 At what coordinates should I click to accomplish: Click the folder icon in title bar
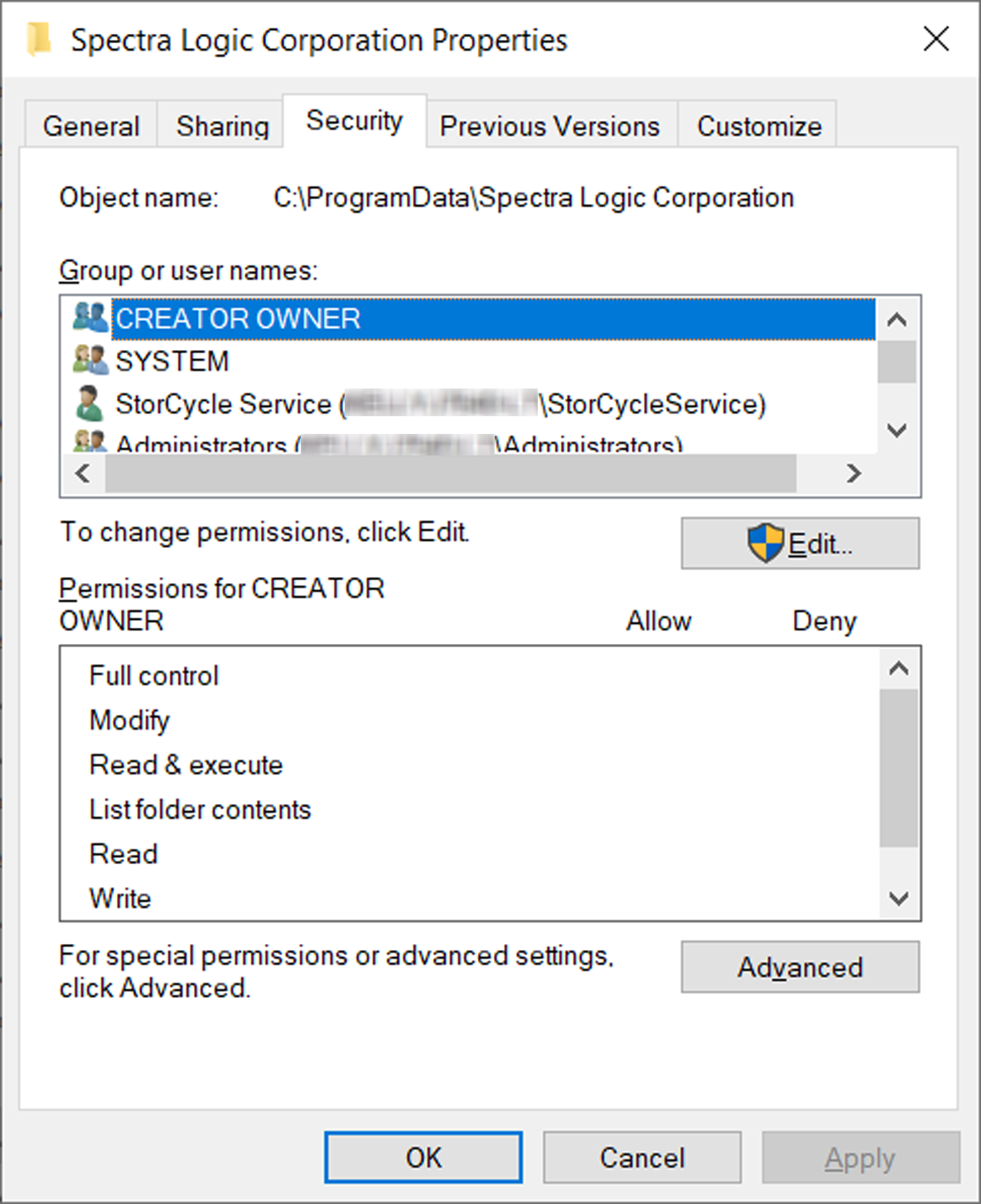click(38, 40)
